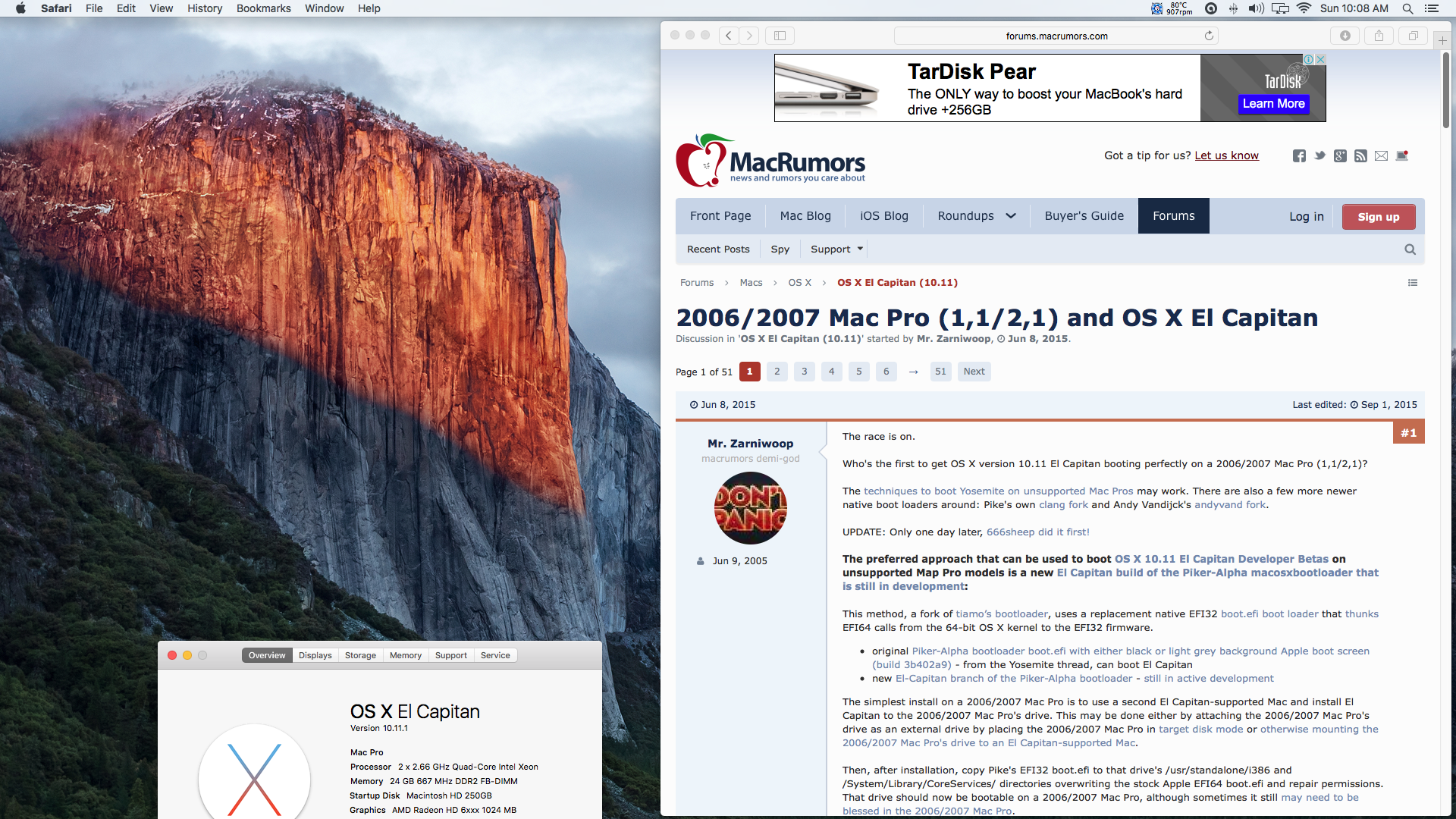Reload the page in the address bar
The height and width of the screenshot is (819, 1456).
[1209, 36]
